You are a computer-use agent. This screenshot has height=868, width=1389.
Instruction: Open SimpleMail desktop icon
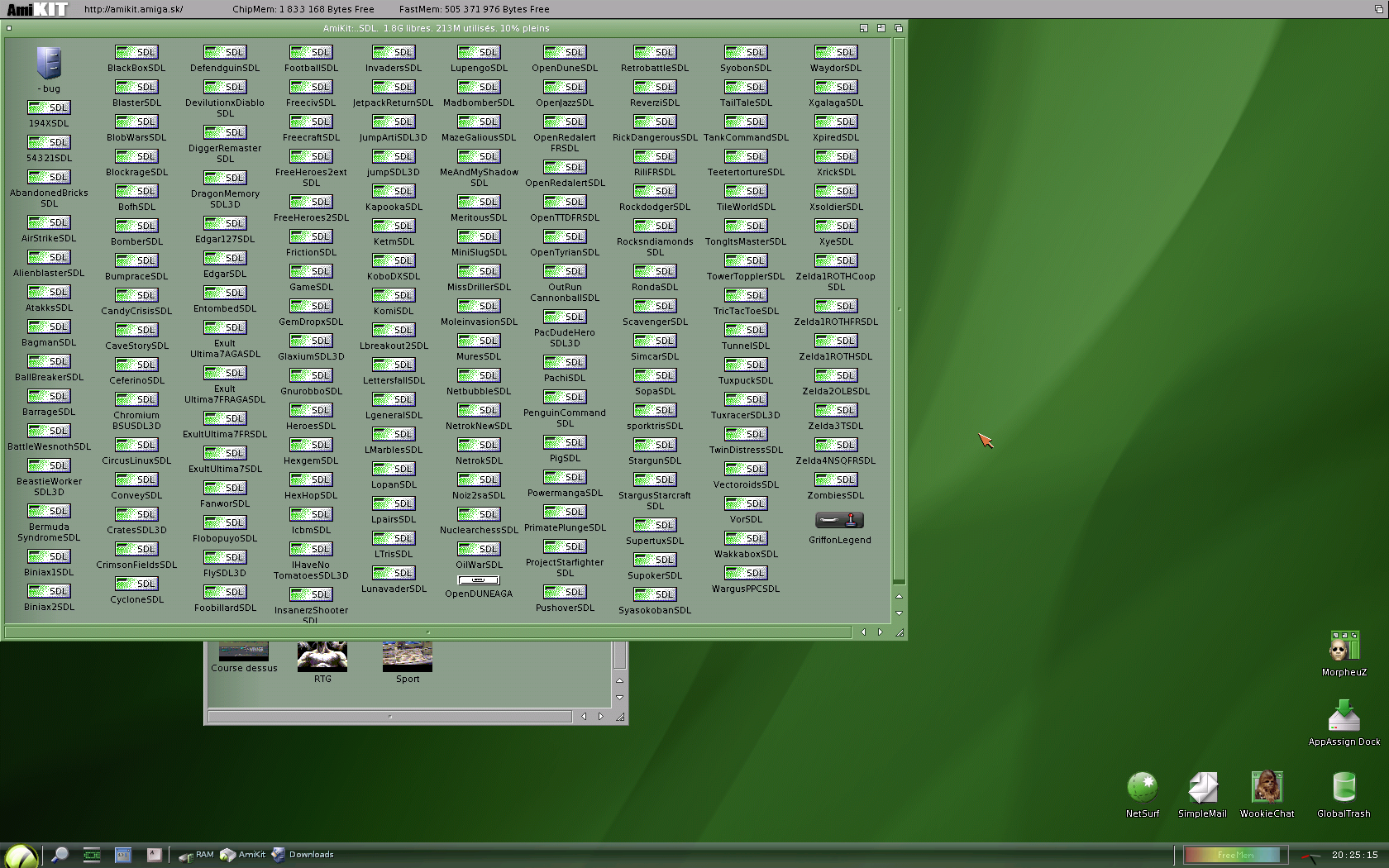1202,787
